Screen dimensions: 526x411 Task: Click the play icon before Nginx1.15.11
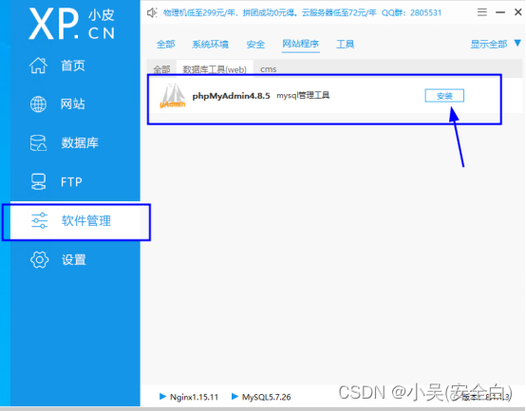[x=162, y=397]
